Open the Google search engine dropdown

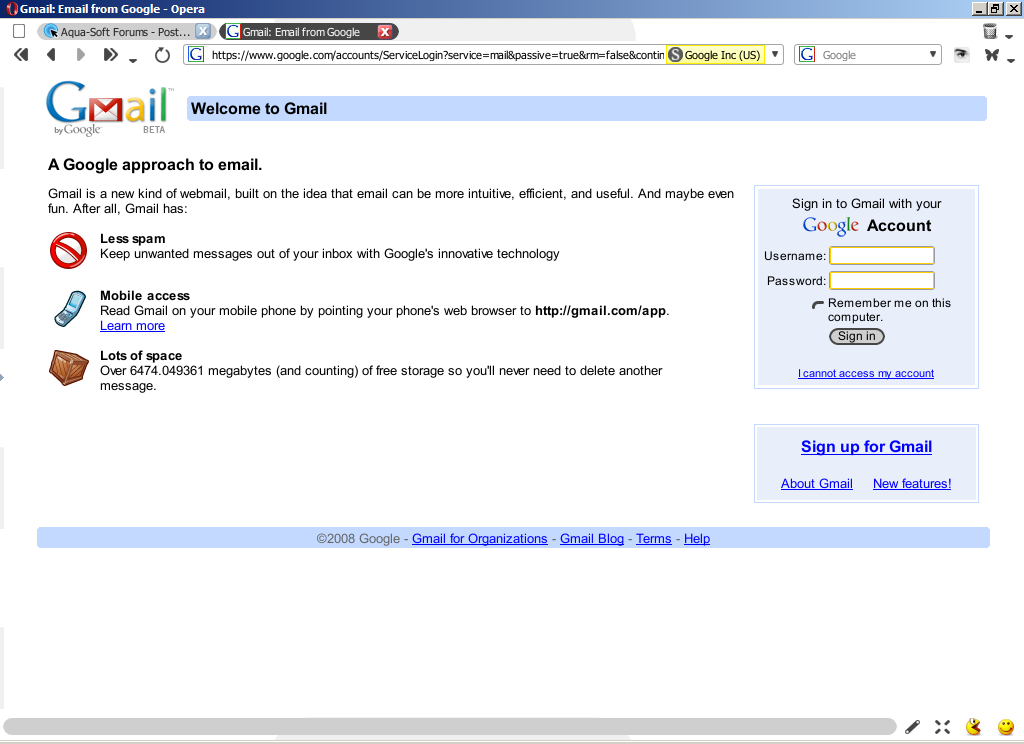pyautogui.click(x=933, y=54)
